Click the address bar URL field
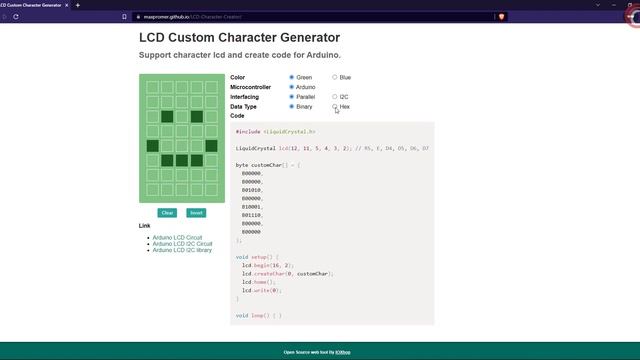This screenshot has width=640, height=360. [314, 17]
